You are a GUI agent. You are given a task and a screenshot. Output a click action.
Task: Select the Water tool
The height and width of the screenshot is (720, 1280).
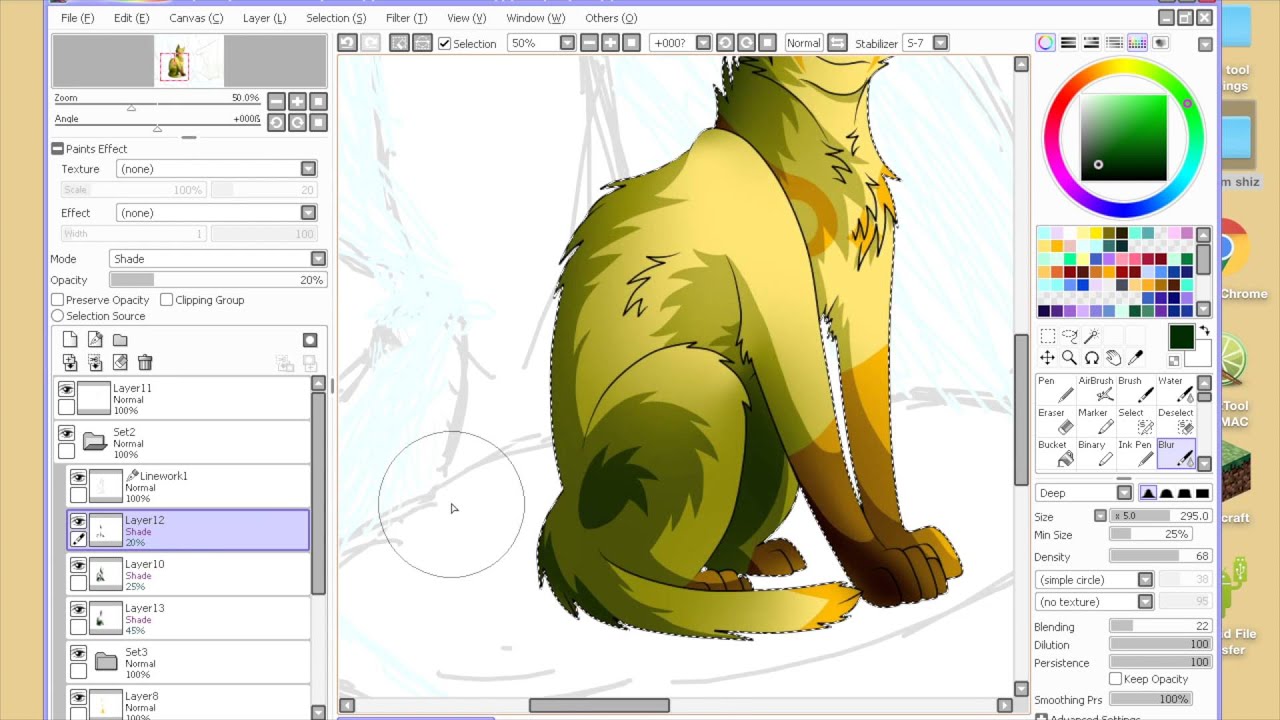coord(1175,390)
